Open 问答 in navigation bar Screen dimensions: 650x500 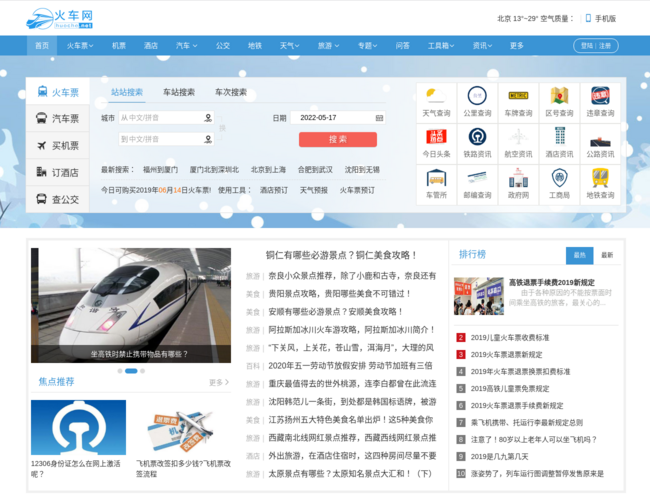(402, 46)
